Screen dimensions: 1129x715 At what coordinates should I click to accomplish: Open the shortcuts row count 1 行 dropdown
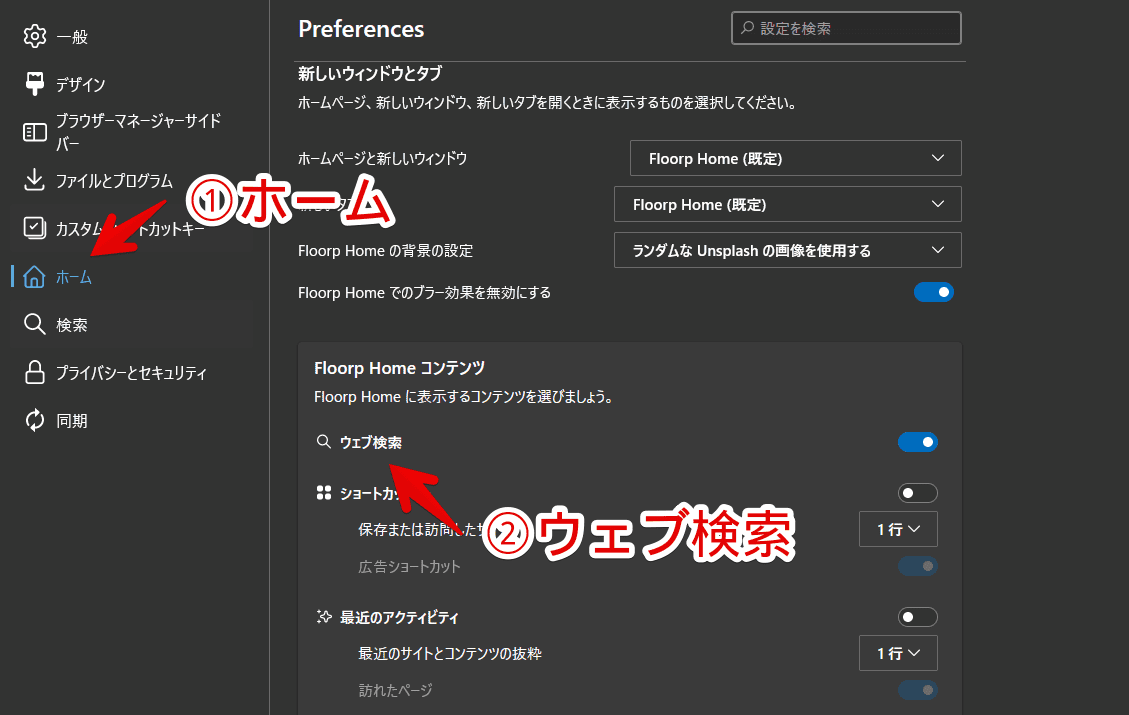898,529
